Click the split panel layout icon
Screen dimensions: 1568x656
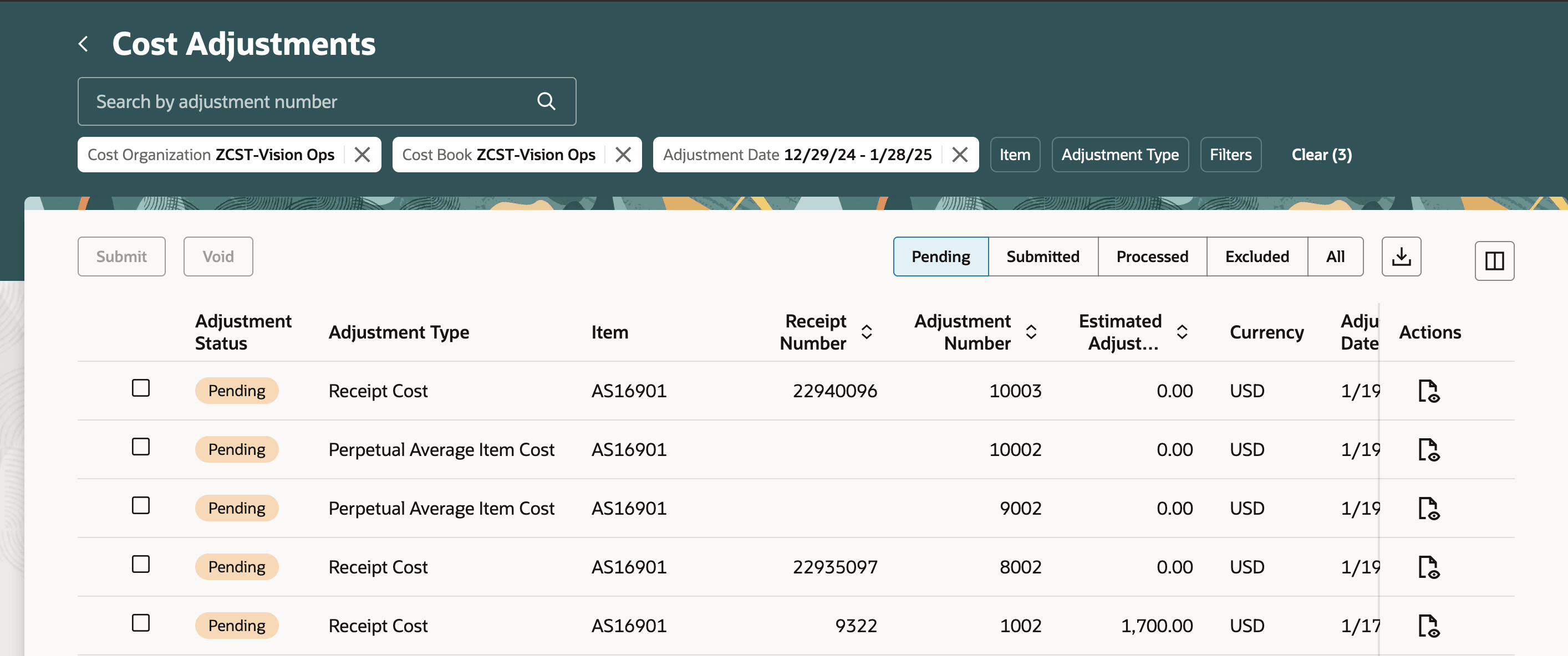tap(1494, 260)
